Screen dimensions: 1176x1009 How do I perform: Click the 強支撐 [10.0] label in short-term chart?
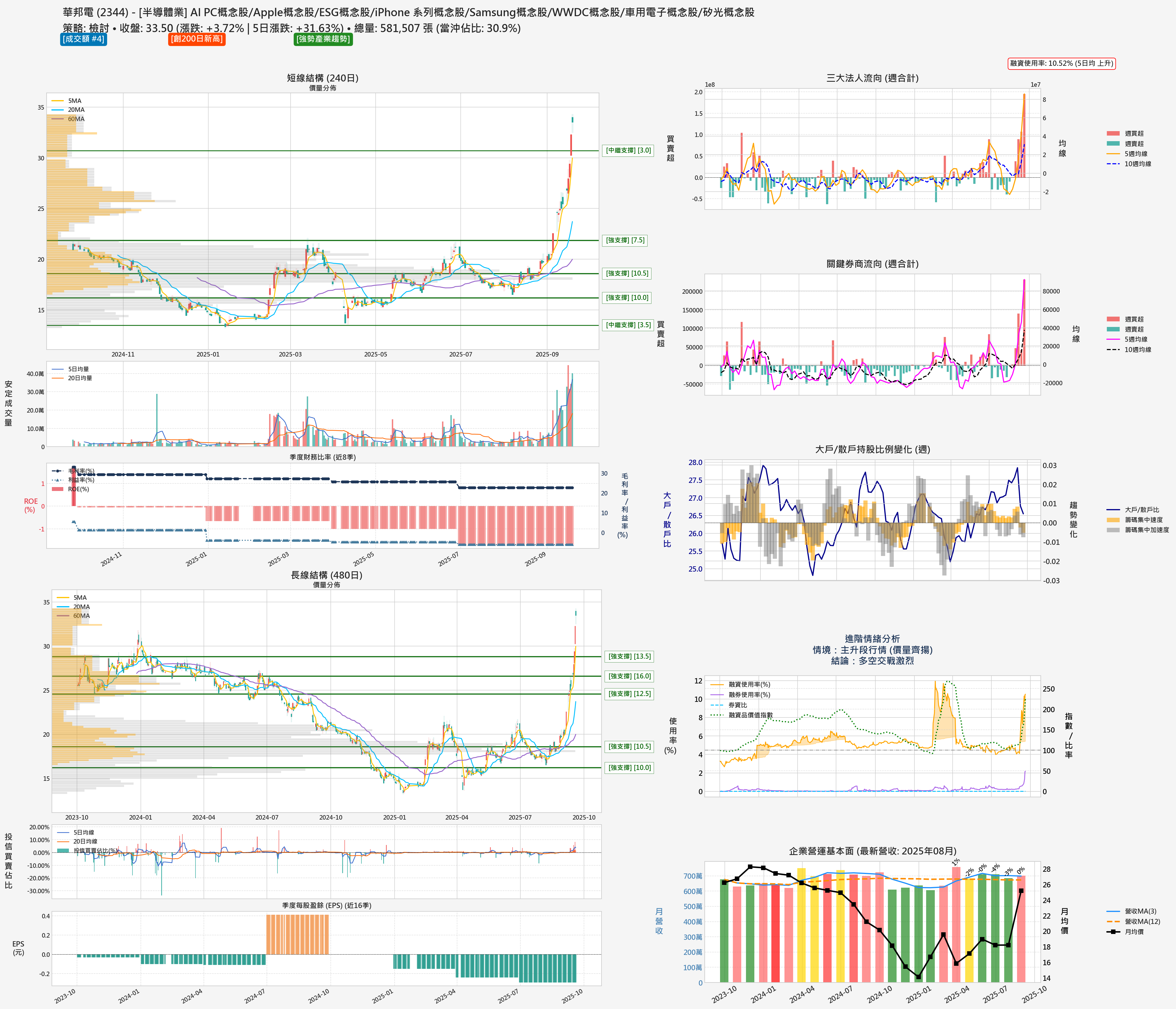(627, 298)
